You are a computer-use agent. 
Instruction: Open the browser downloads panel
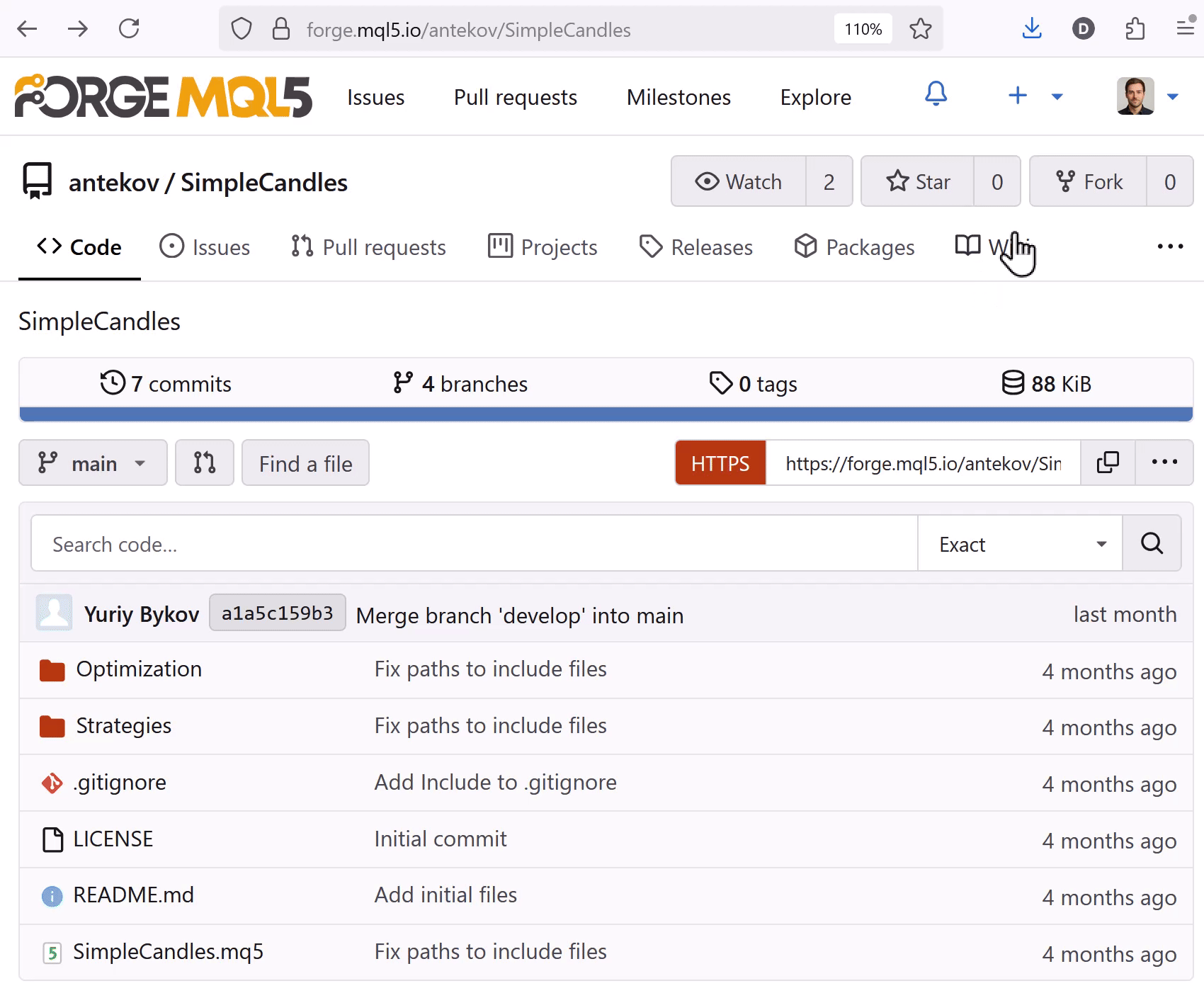pos(1032,29)
